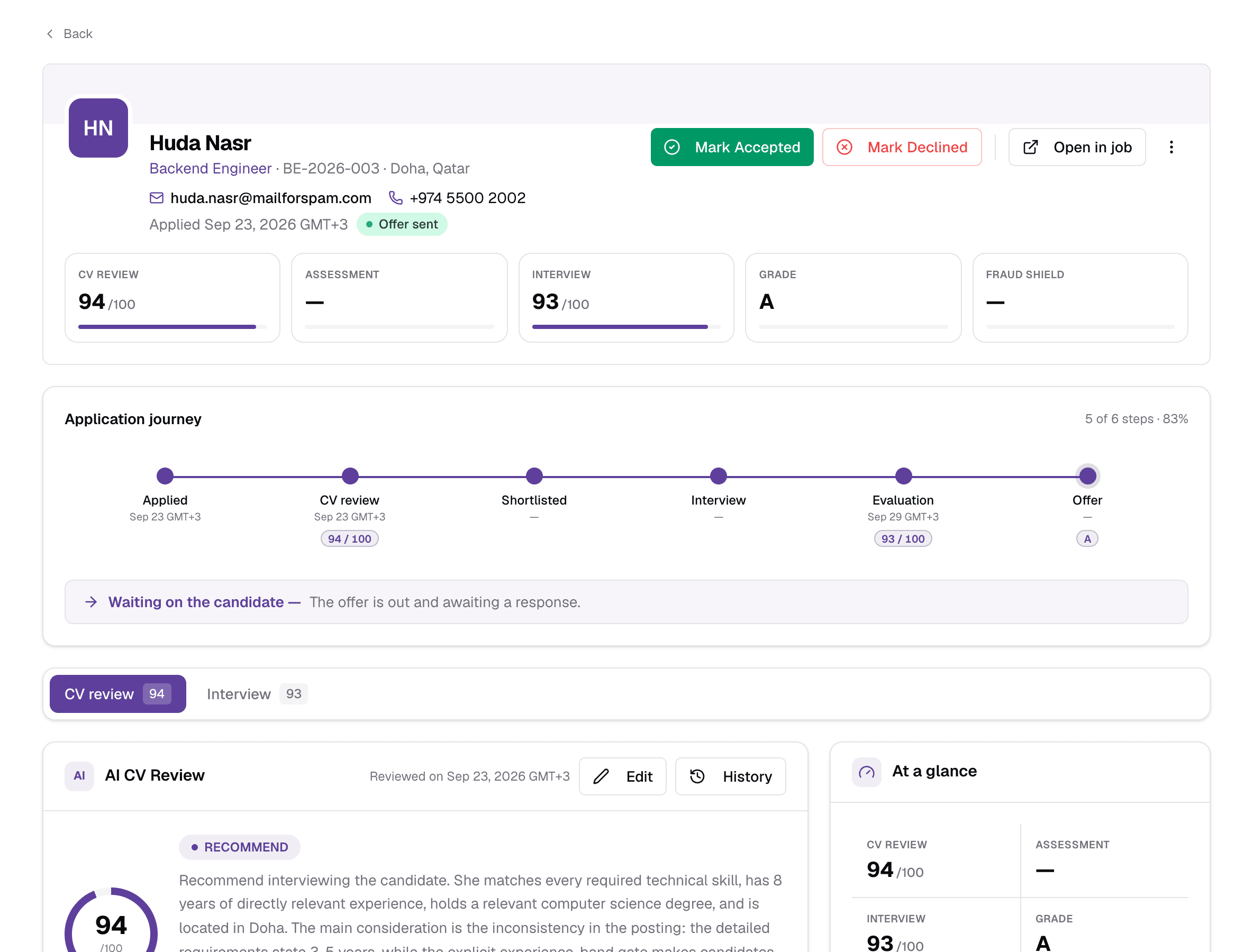Click the envelope email icon
This screenshot has width=1253, height=952.
pos(156,198)
